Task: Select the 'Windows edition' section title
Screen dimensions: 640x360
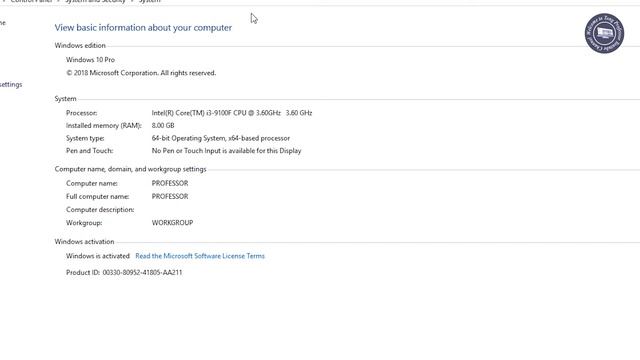Action: (x=80, y=45)
